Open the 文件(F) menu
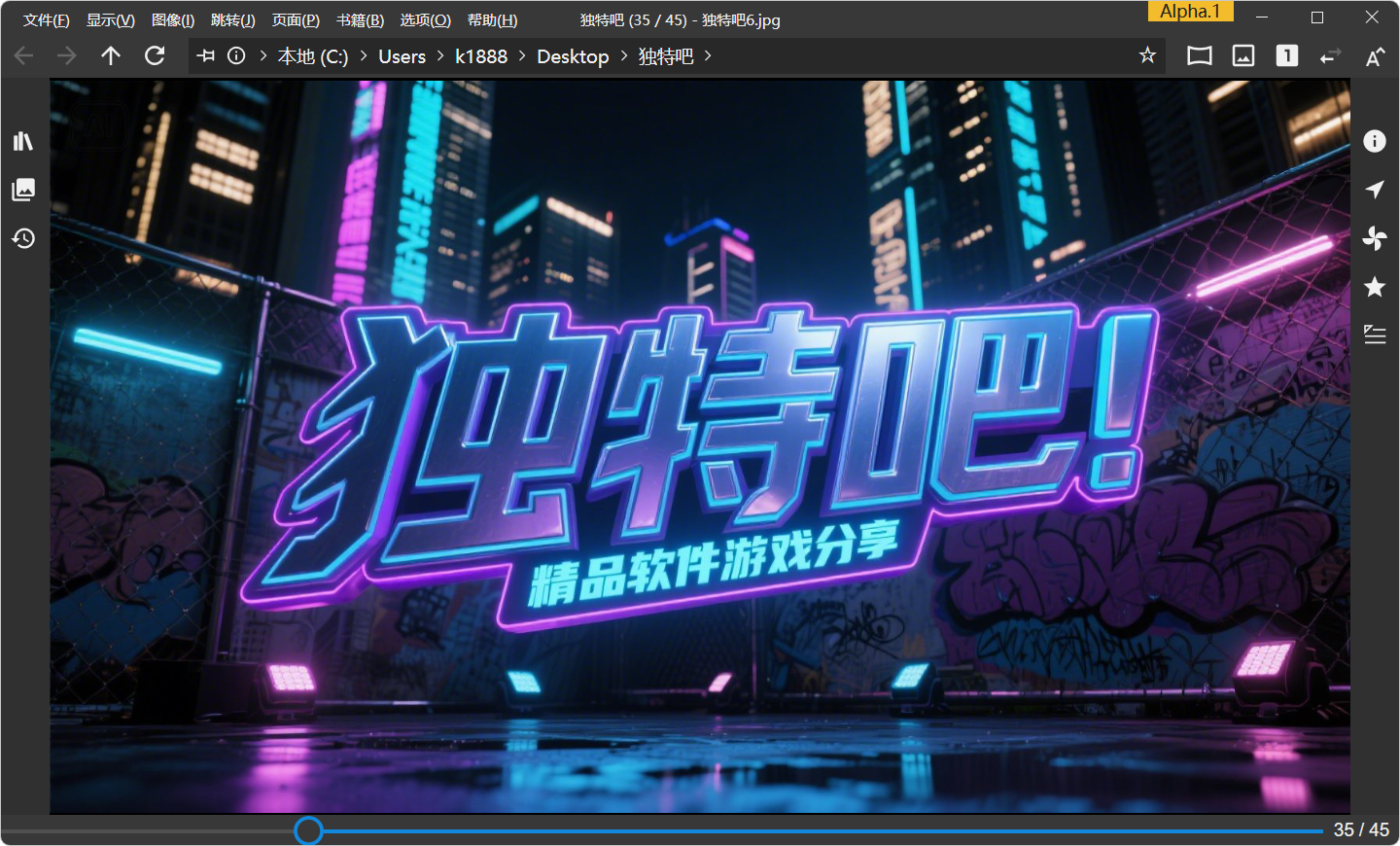This screenshot has width=1400, height=846. (46, 20)
